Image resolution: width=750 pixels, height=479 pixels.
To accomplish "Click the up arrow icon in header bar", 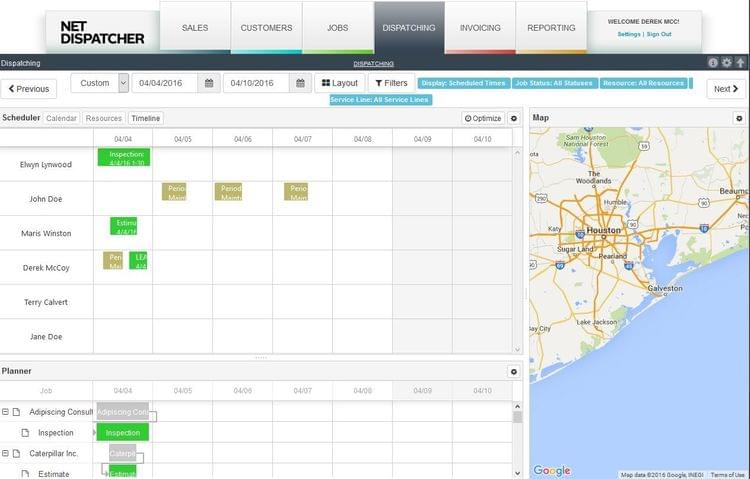I will [740, 62].
